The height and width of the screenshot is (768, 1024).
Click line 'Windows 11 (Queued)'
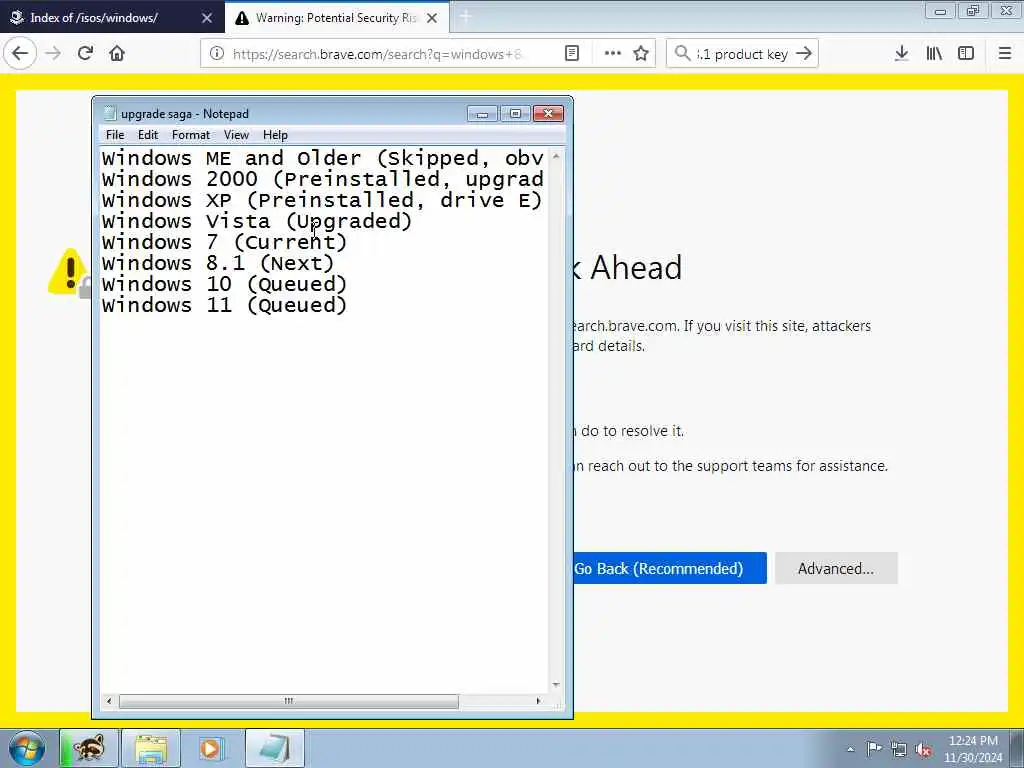(224, 305)
